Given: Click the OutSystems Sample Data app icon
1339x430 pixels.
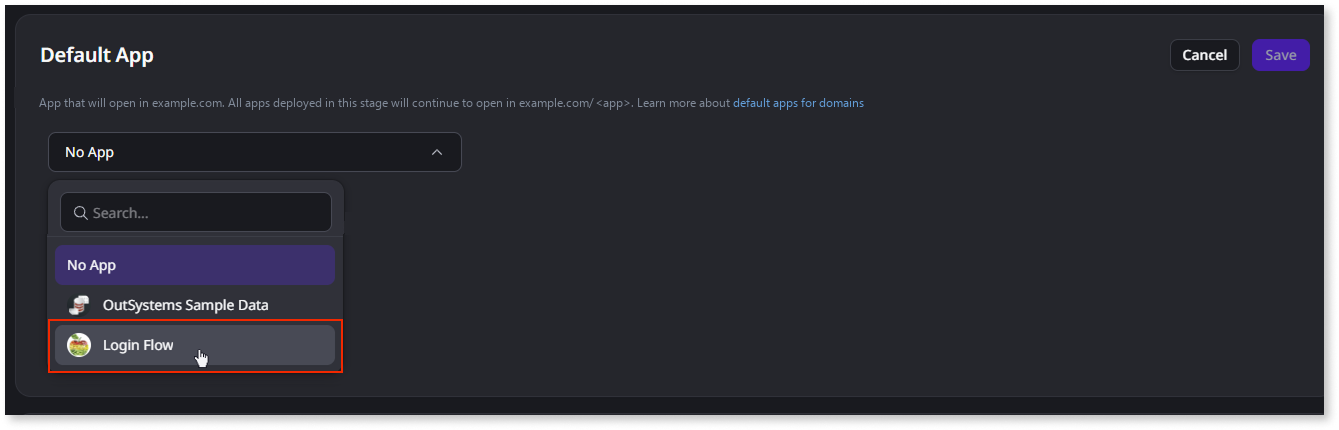Looking at the screenshot, I should pos(78,305).
